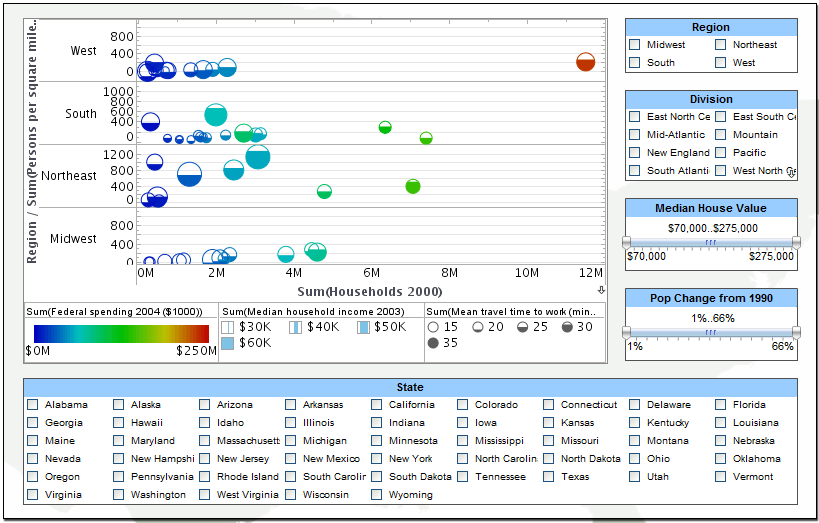The width and height of the screenshot is (819, 523).
Task: Select the $60K income legend swatch
Action: coord(227,344)
